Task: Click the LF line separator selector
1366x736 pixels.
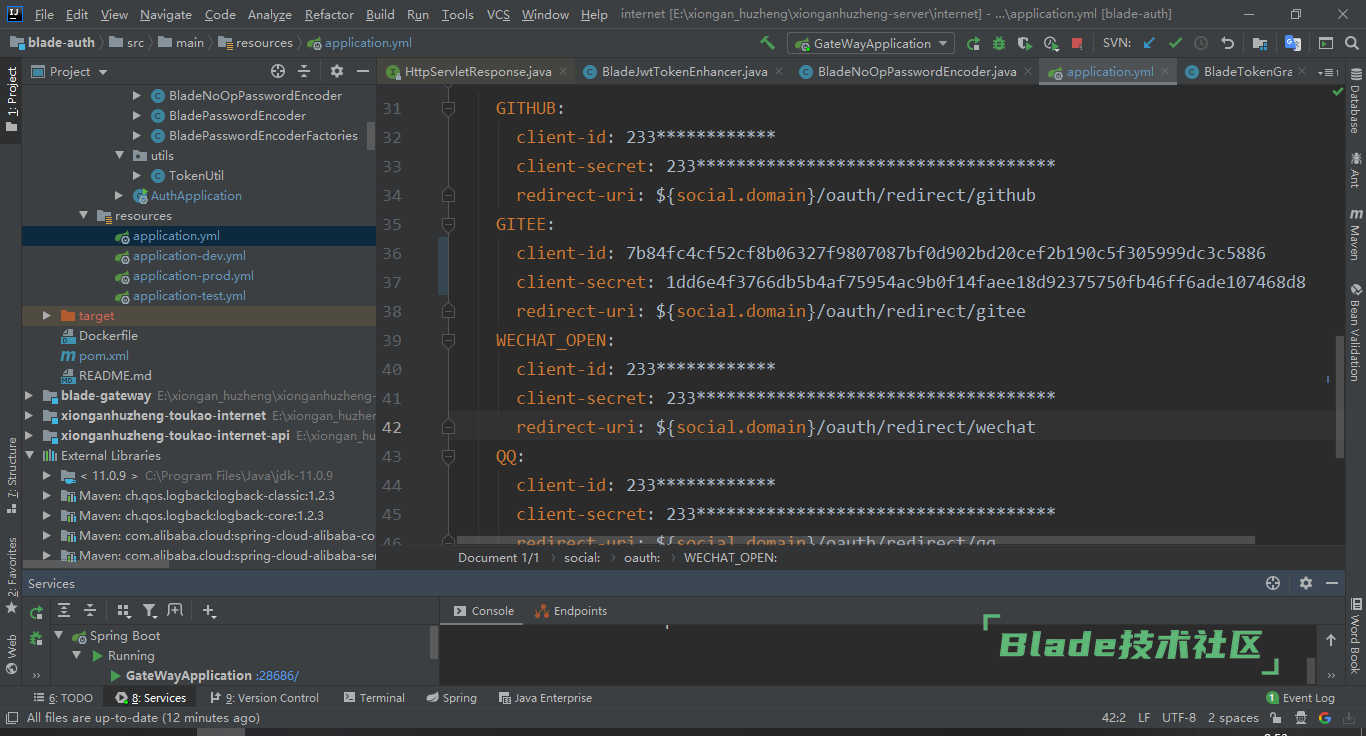Action: coord(1144,718)
